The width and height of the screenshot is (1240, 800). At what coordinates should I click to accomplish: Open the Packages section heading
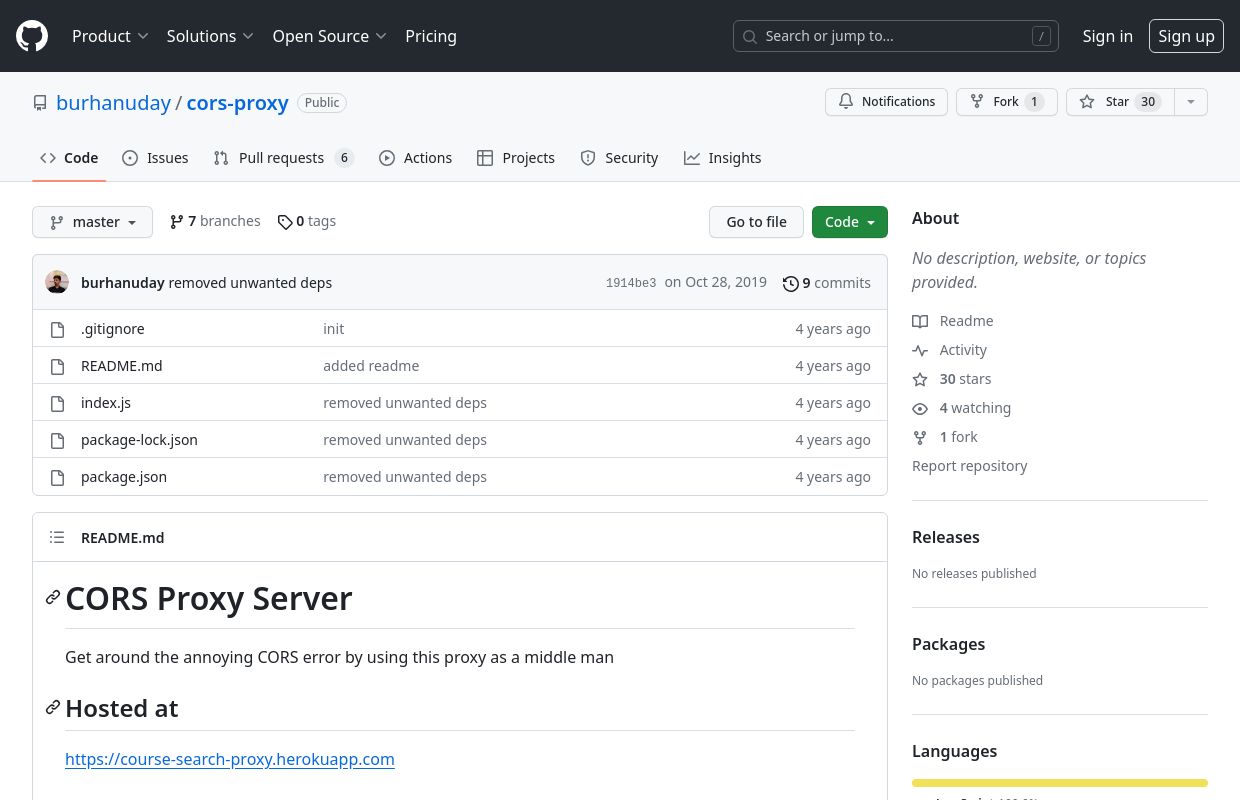[948, 644]
